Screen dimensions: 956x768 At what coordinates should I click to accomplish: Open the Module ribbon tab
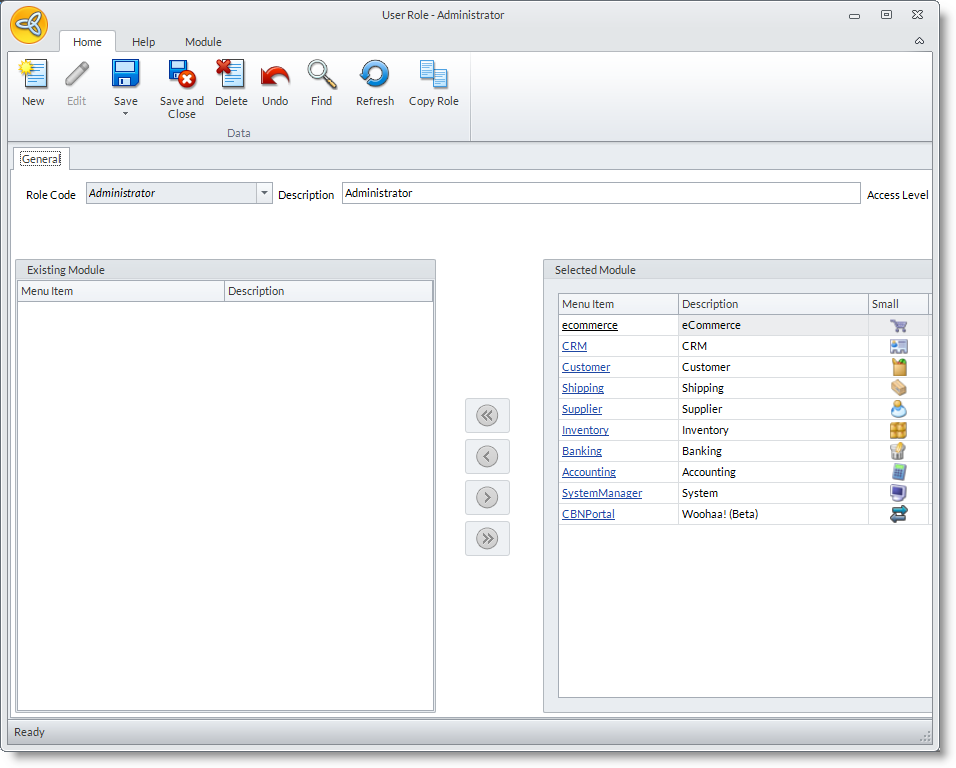[x=203, y=42]
